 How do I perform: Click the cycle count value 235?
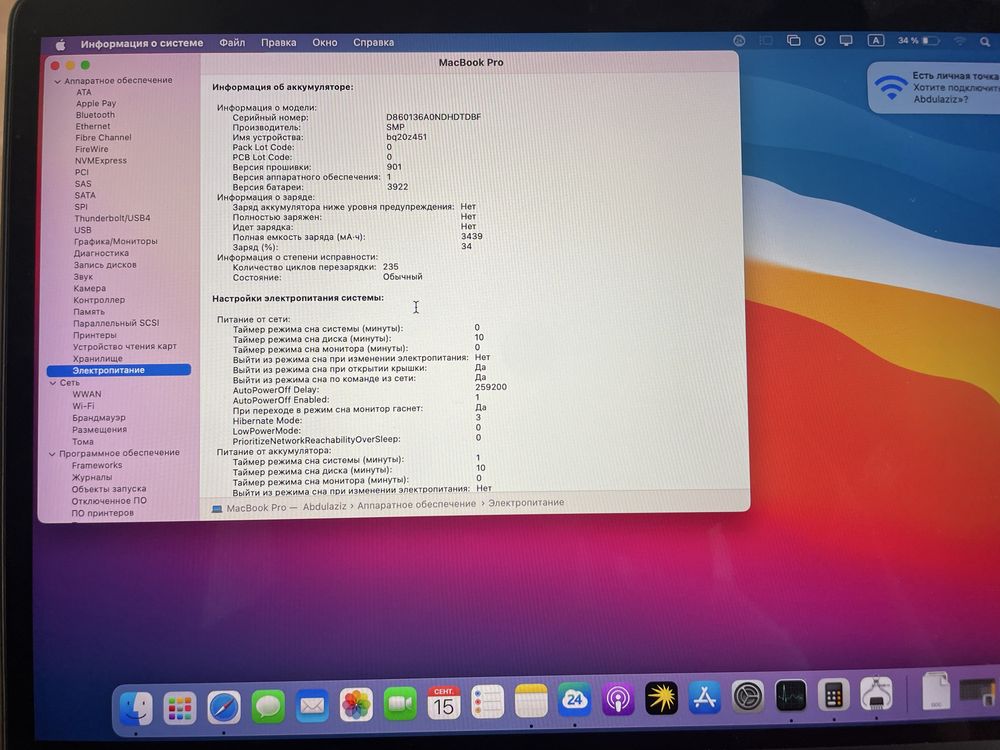(x=390, y=267)
